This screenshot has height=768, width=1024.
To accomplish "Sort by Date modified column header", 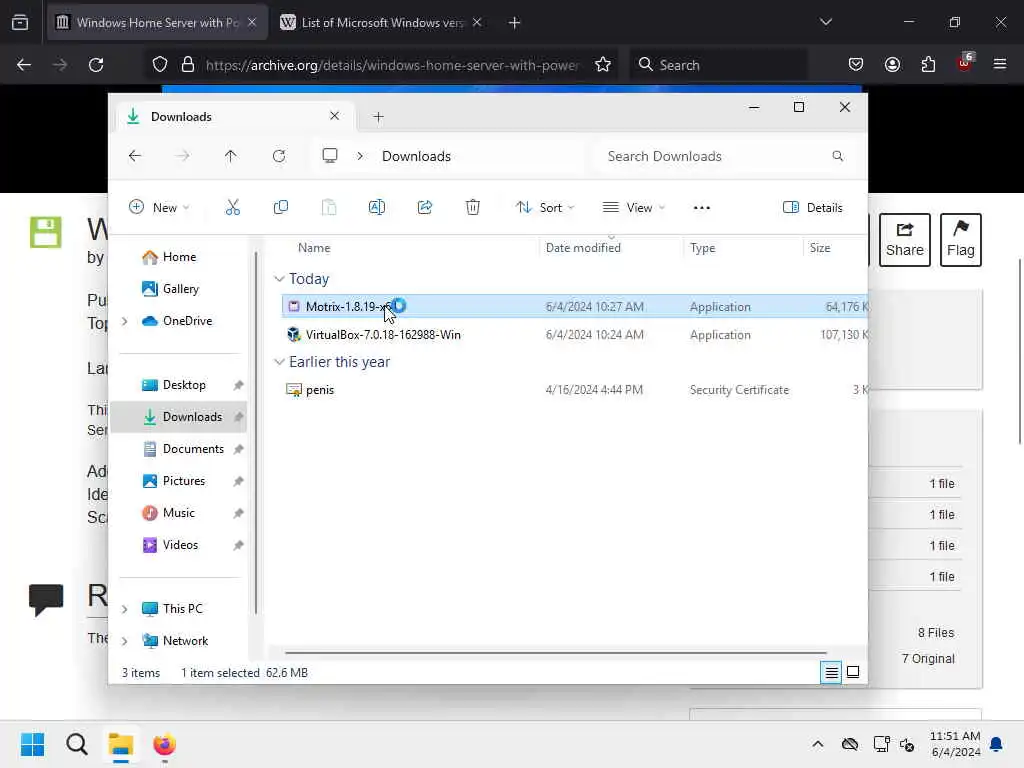I will pyautogui.click(x=583, y=248).
